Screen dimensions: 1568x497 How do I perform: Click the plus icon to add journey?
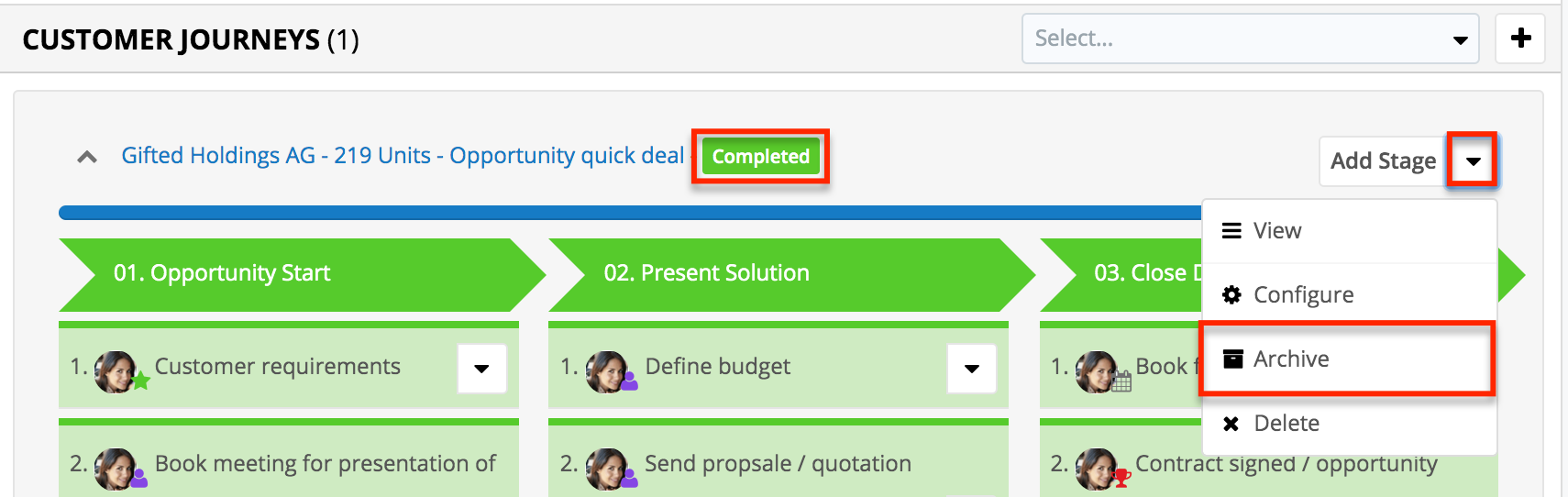pos(1520,39)
